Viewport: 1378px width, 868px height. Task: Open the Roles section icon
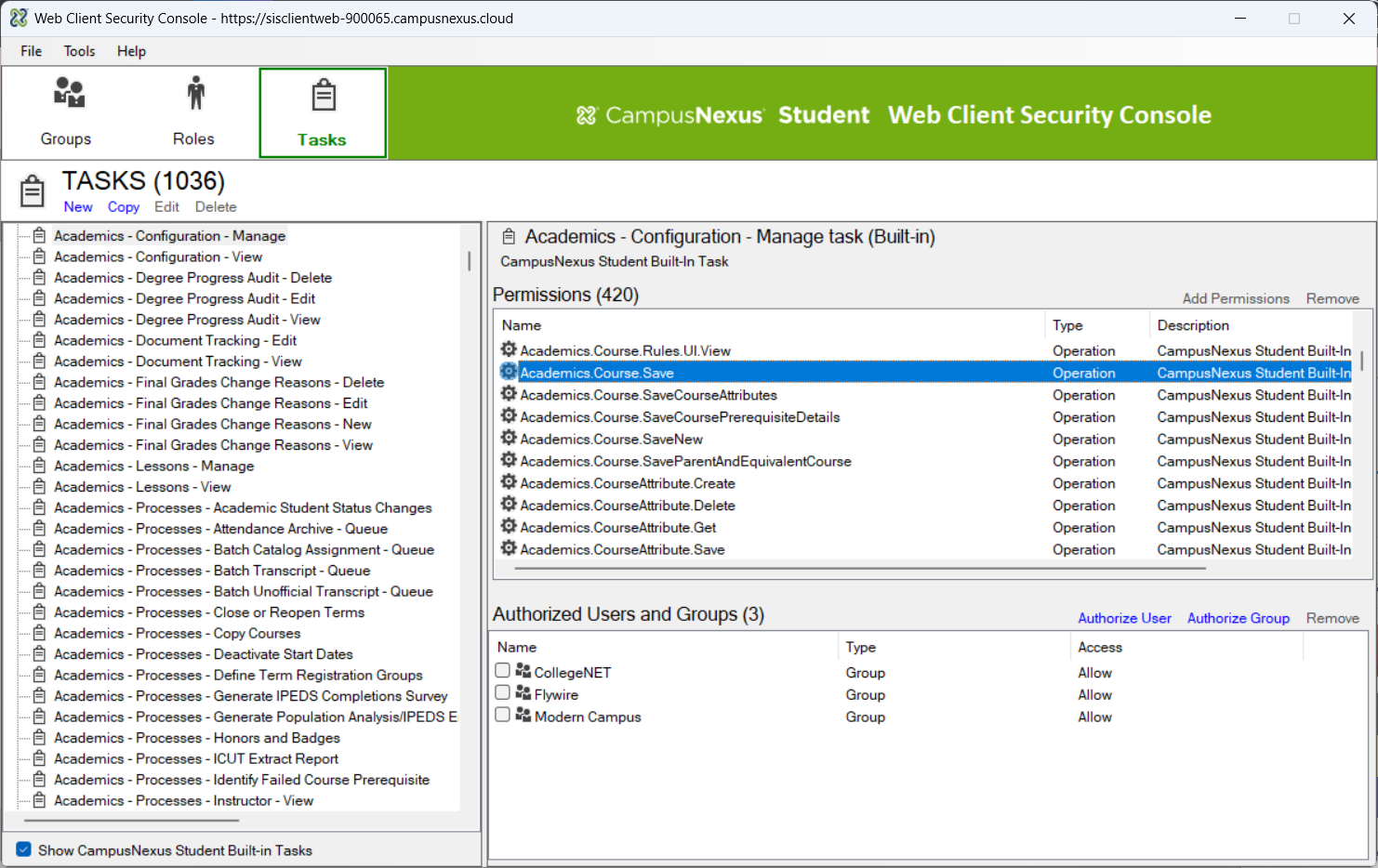click(x=194, y=93)
